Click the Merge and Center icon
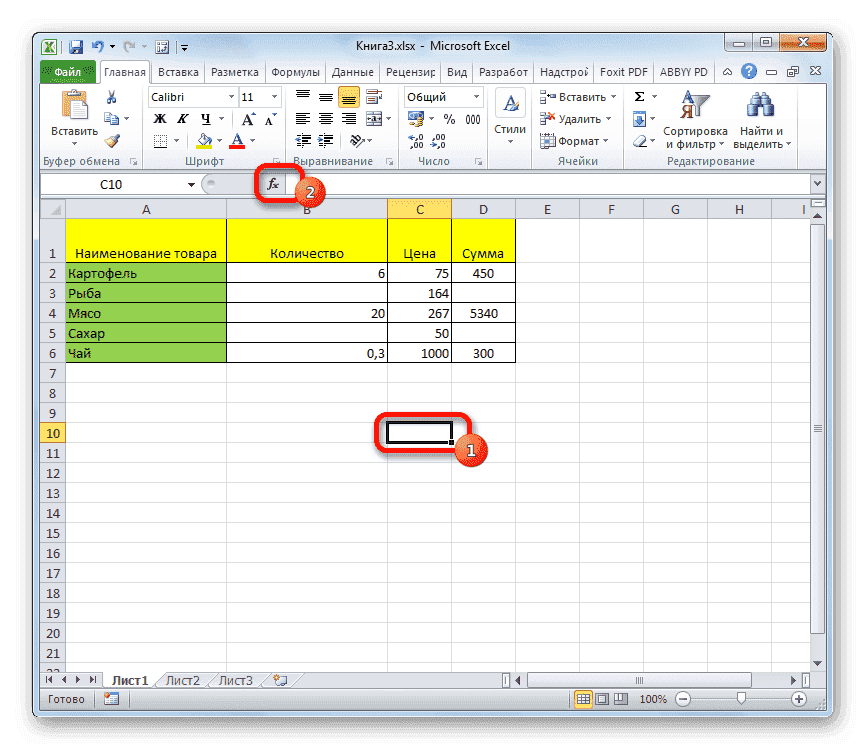This screenshot has height=750, width=866. [376, 118]
